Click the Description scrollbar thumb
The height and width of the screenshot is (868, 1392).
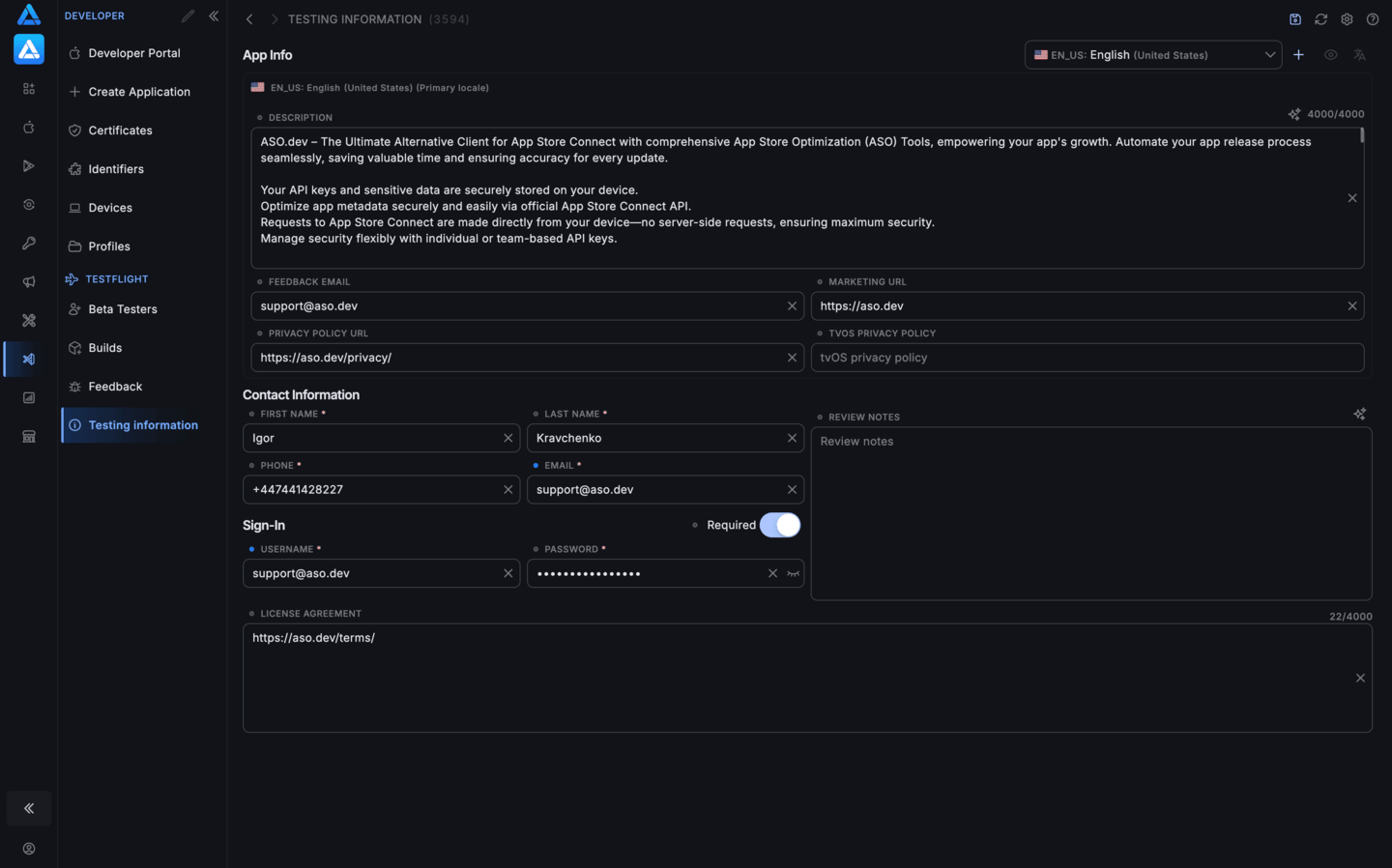1362,136
